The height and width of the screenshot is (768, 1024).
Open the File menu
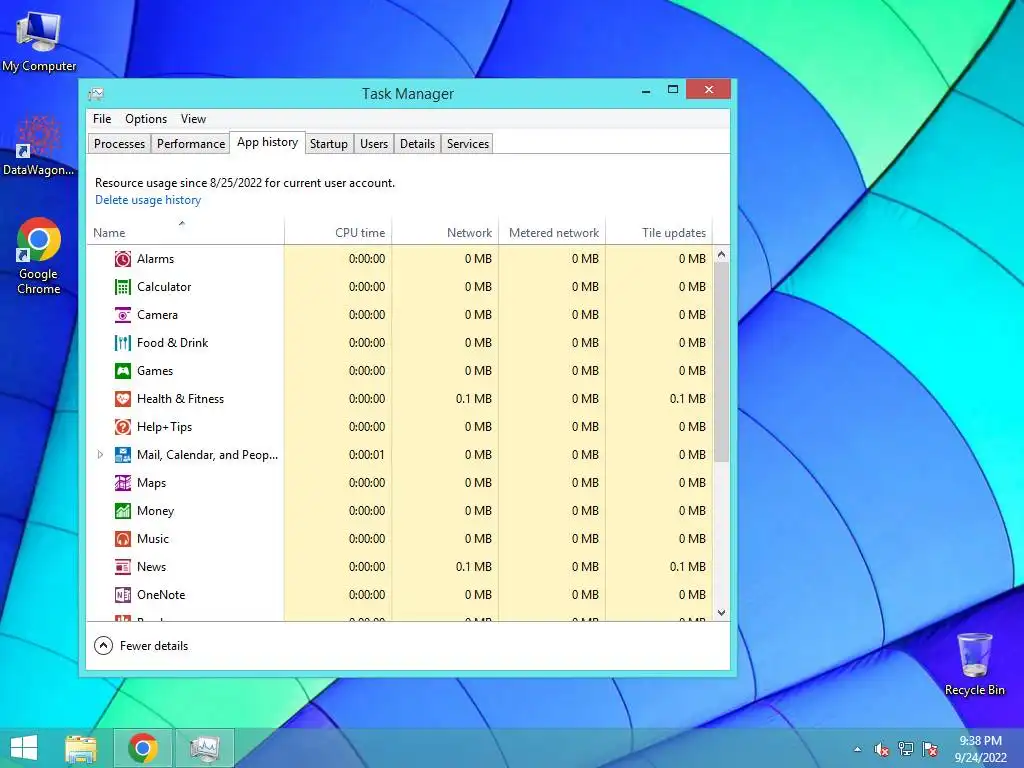(102, 119)
